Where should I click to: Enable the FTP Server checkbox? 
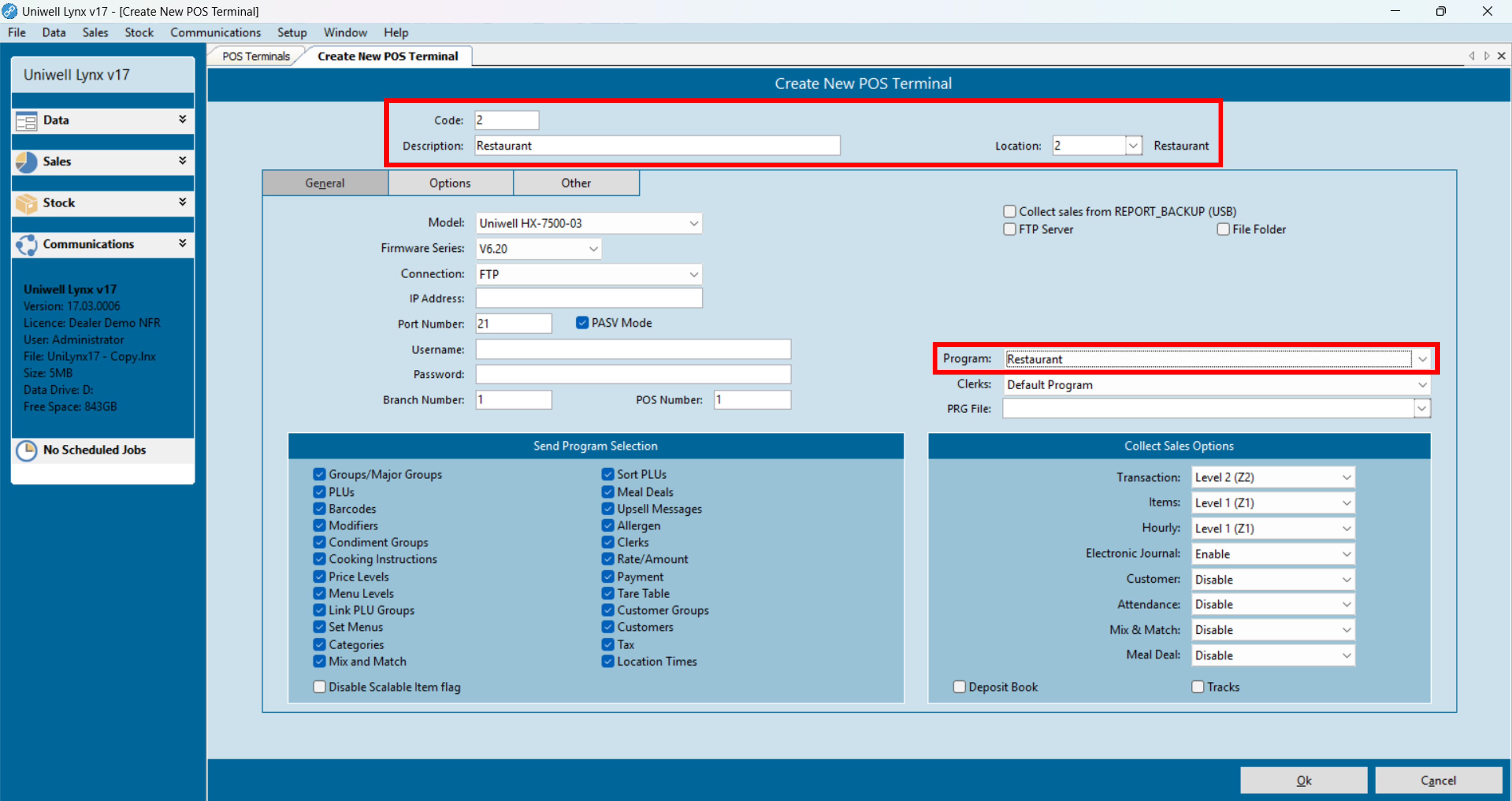(1010, 230)
